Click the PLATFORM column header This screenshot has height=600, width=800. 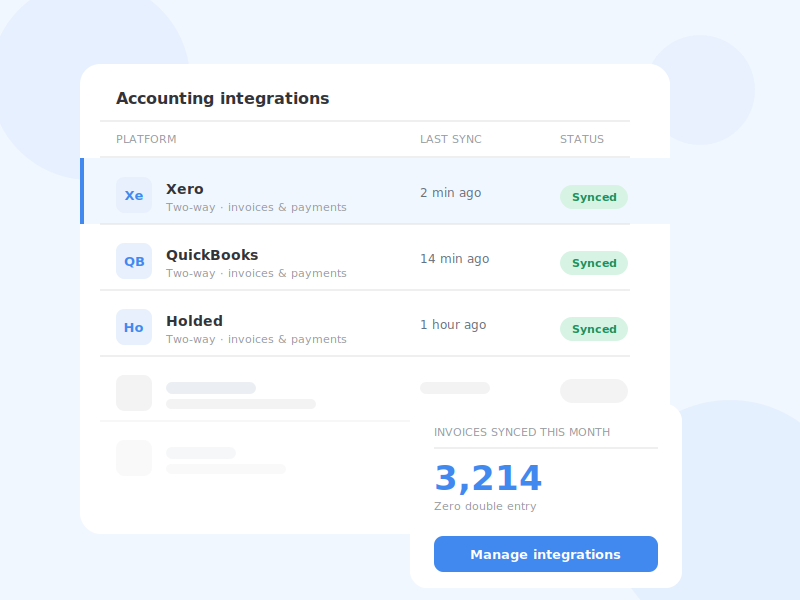click(x=146, y=139)
